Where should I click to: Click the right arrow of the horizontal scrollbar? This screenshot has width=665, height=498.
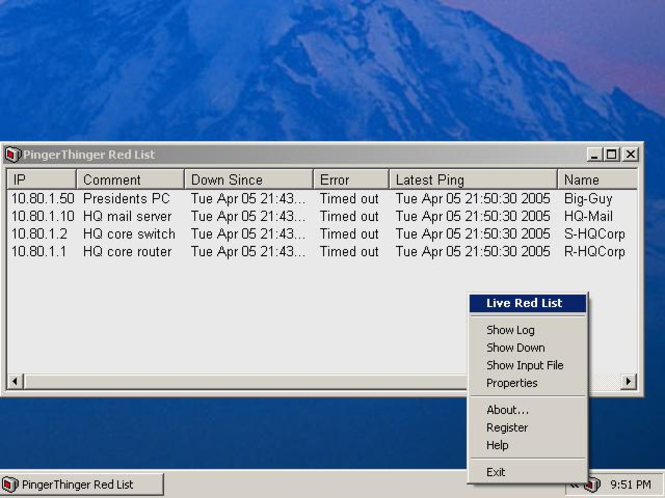click(x=629, y=381)
